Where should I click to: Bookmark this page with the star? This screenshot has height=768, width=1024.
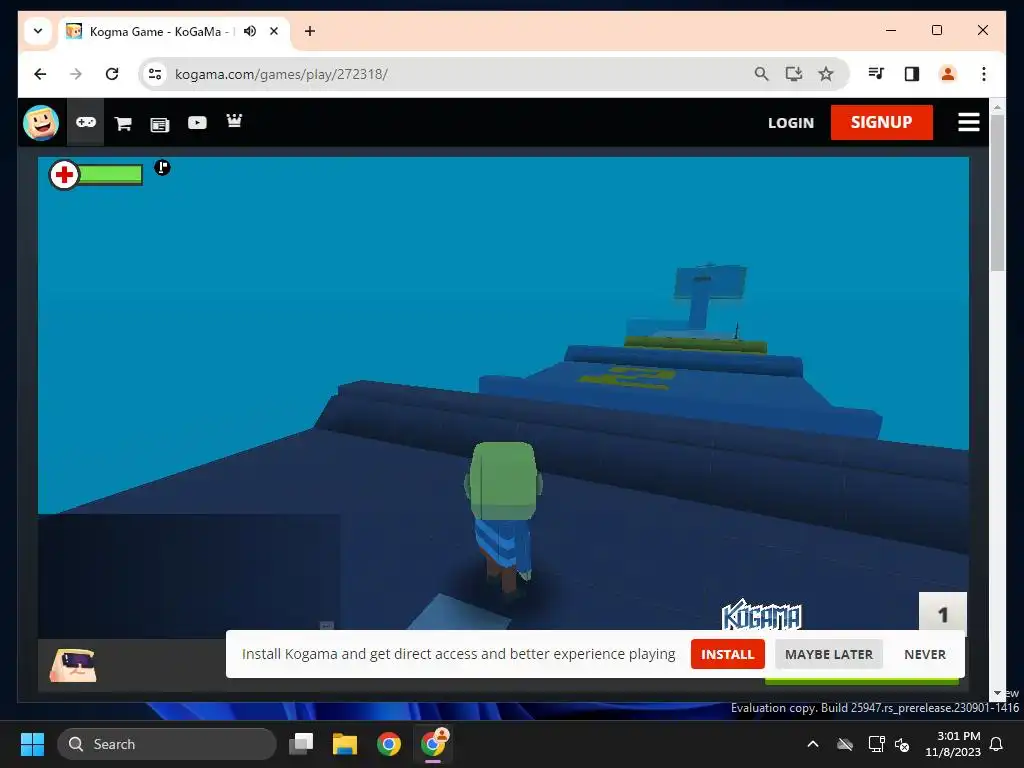pyautogui.click(x=825, y=74)
